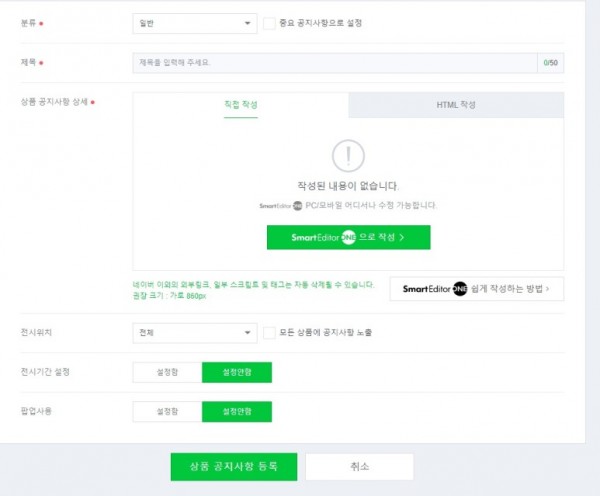The width and height of the screenshot is (600, 496).
Task: Select 설정안함 for 팝업사용
Action: [x=237, y=411]
